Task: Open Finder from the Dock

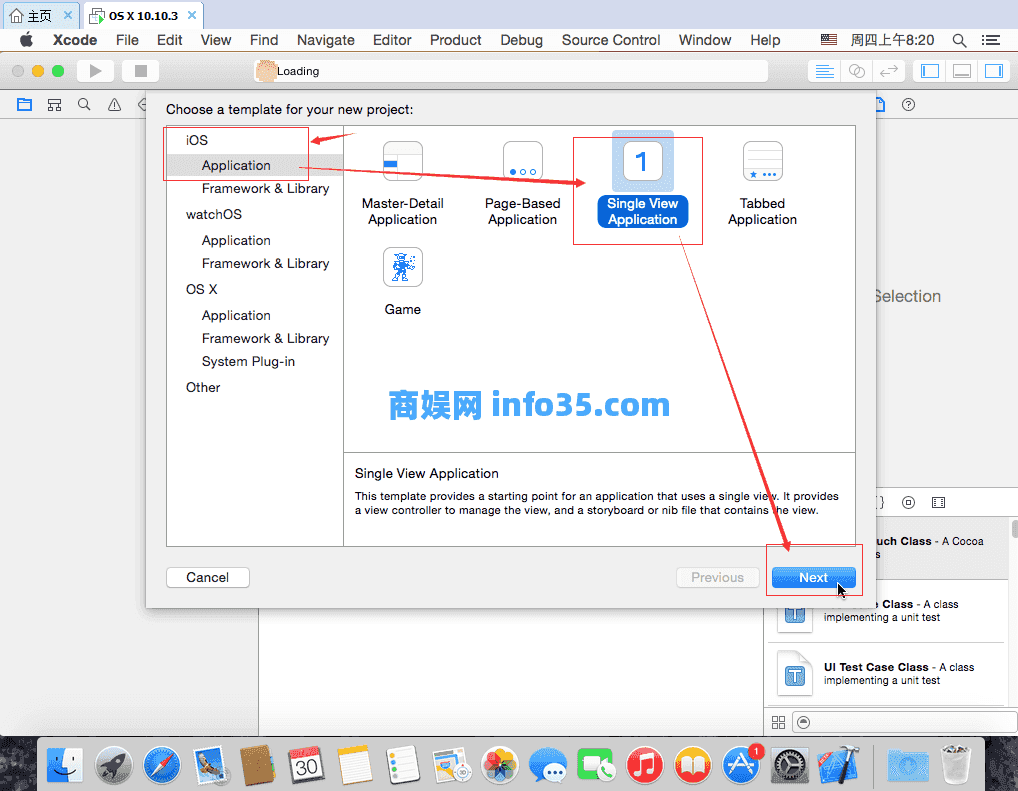Action: (64, 764)
